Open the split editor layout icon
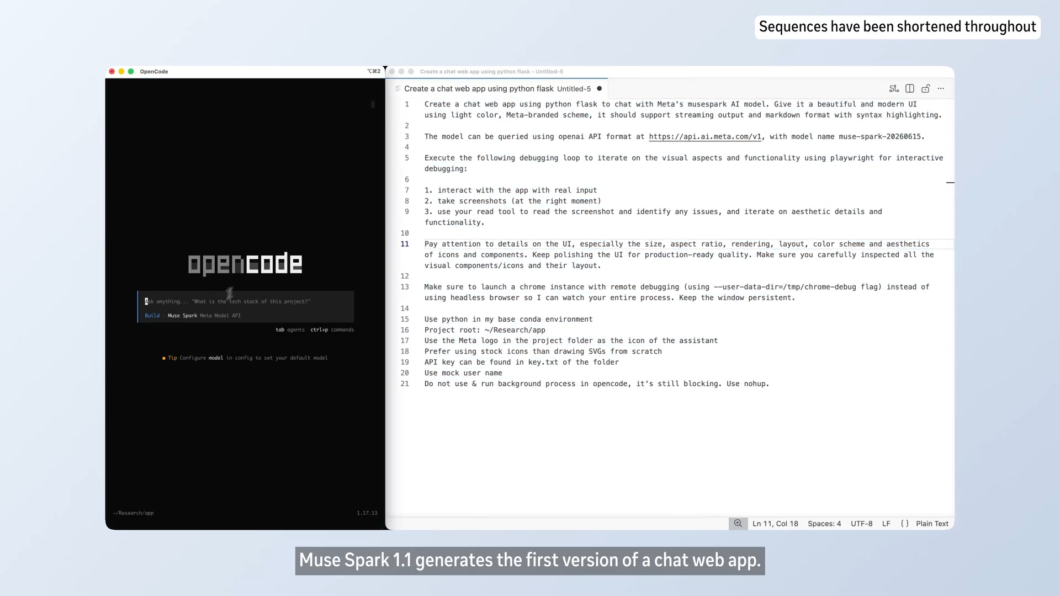 [x=910, y=89]
